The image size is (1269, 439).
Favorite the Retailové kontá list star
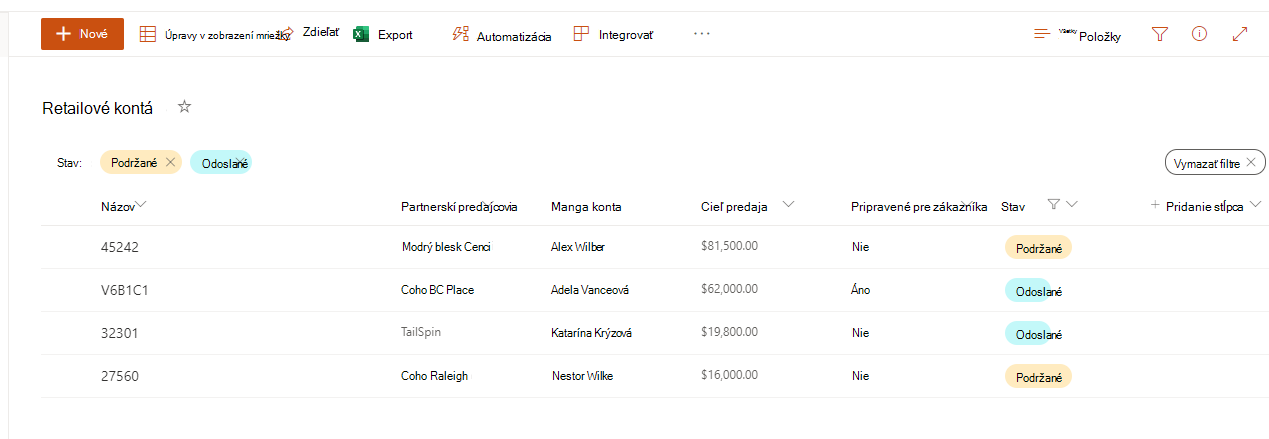tap(184, 107)
